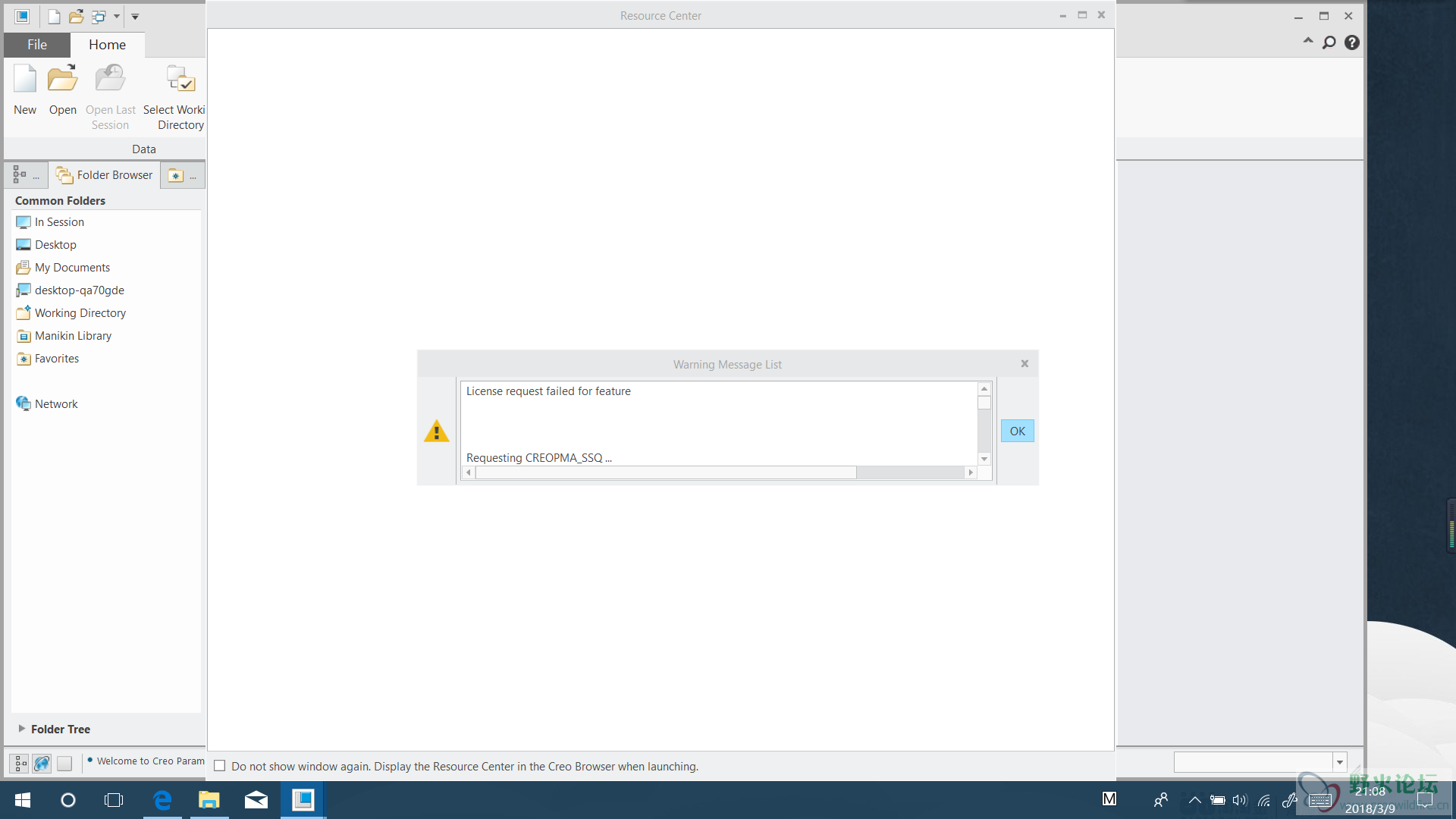Click the Creo Parametric taskbar icon
The image size is (1456, 819).
point(303,800)
